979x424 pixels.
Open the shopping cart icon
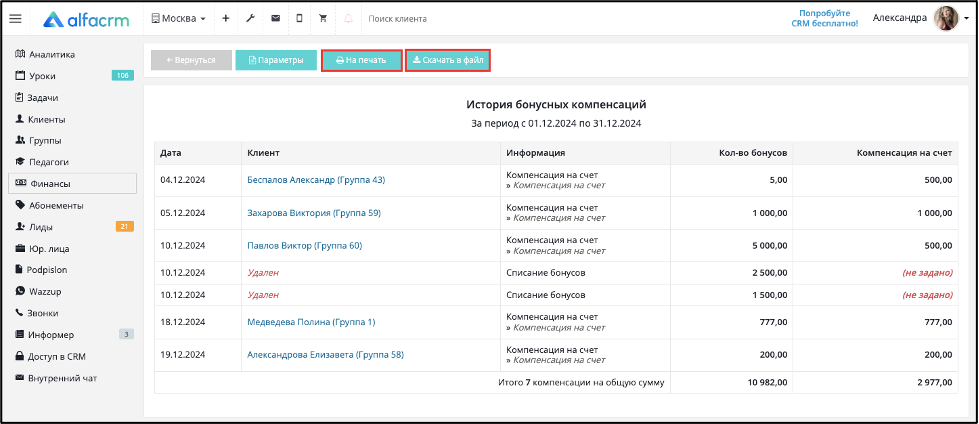tap(323, 19)
